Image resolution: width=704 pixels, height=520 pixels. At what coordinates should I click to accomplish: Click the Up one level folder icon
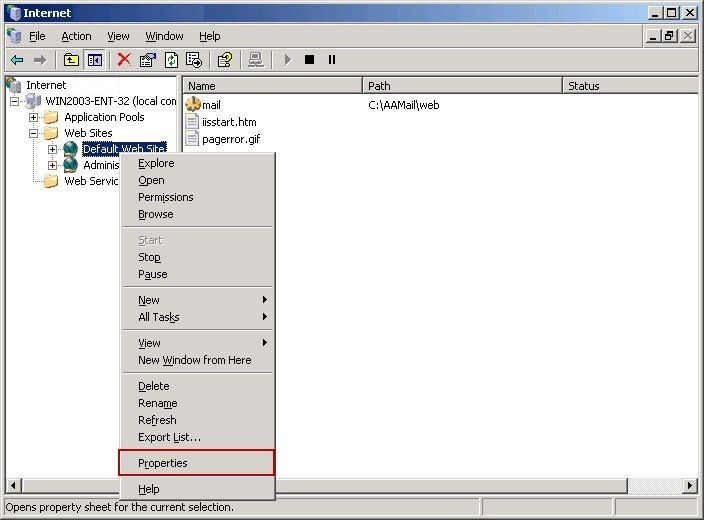tap(71, 60)
